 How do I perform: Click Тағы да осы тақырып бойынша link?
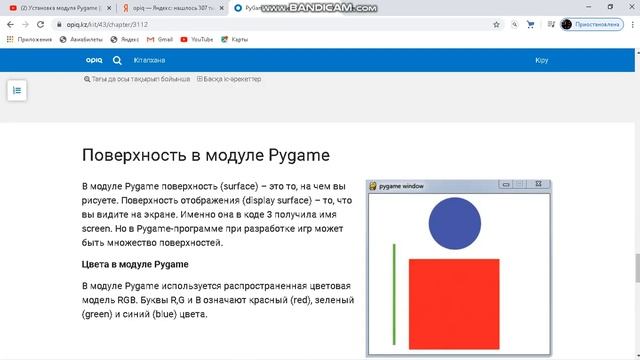coord(137,79)
